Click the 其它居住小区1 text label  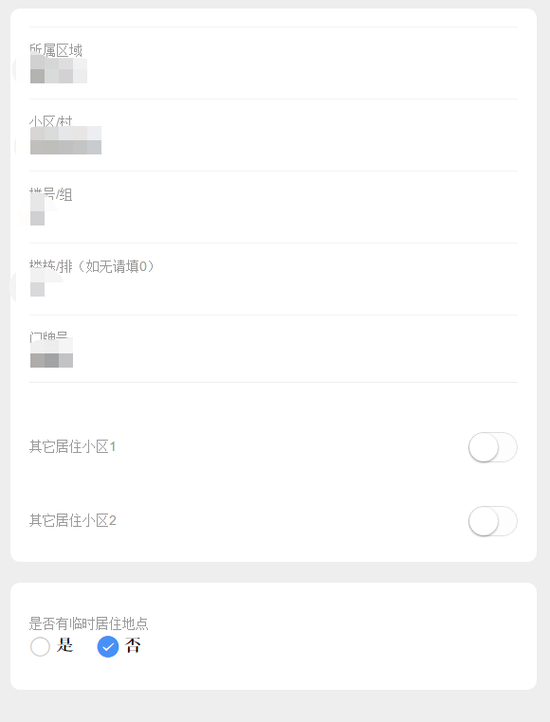72,447
